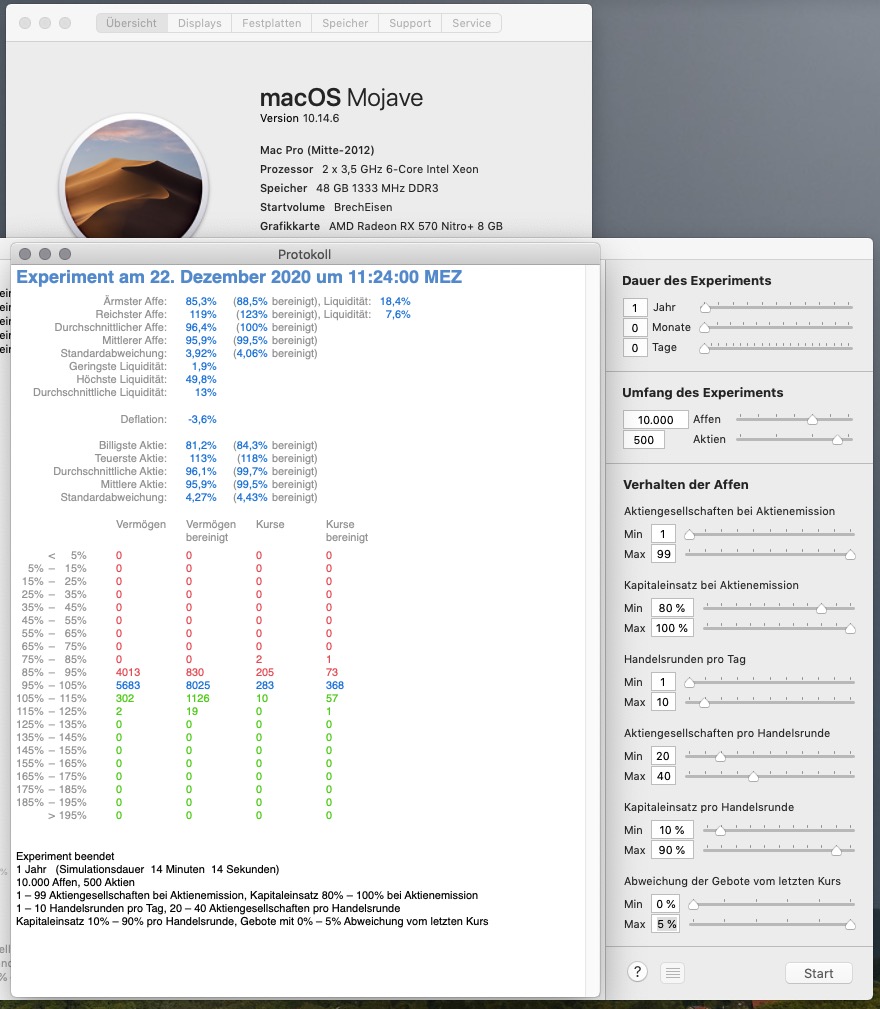Click the Teuerste Aktie value '113%'
This screenshot has width=880, height=1009.
click(x=203, y=458)
